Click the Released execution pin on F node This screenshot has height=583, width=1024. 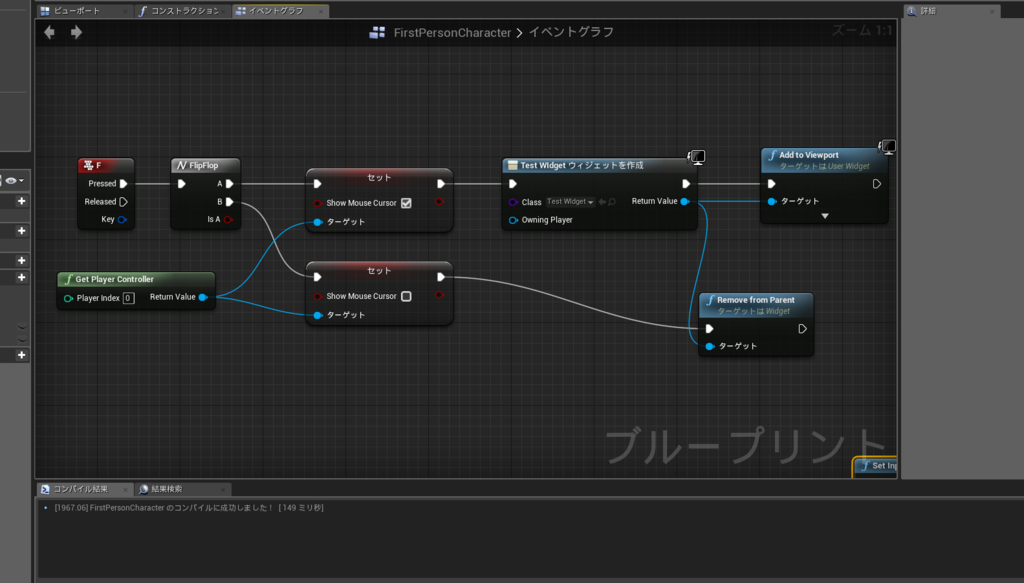pos(123,202)
